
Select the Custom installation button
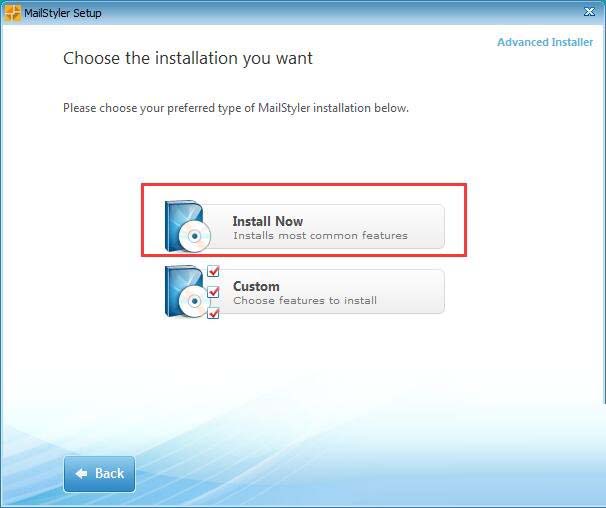point(330,292)
